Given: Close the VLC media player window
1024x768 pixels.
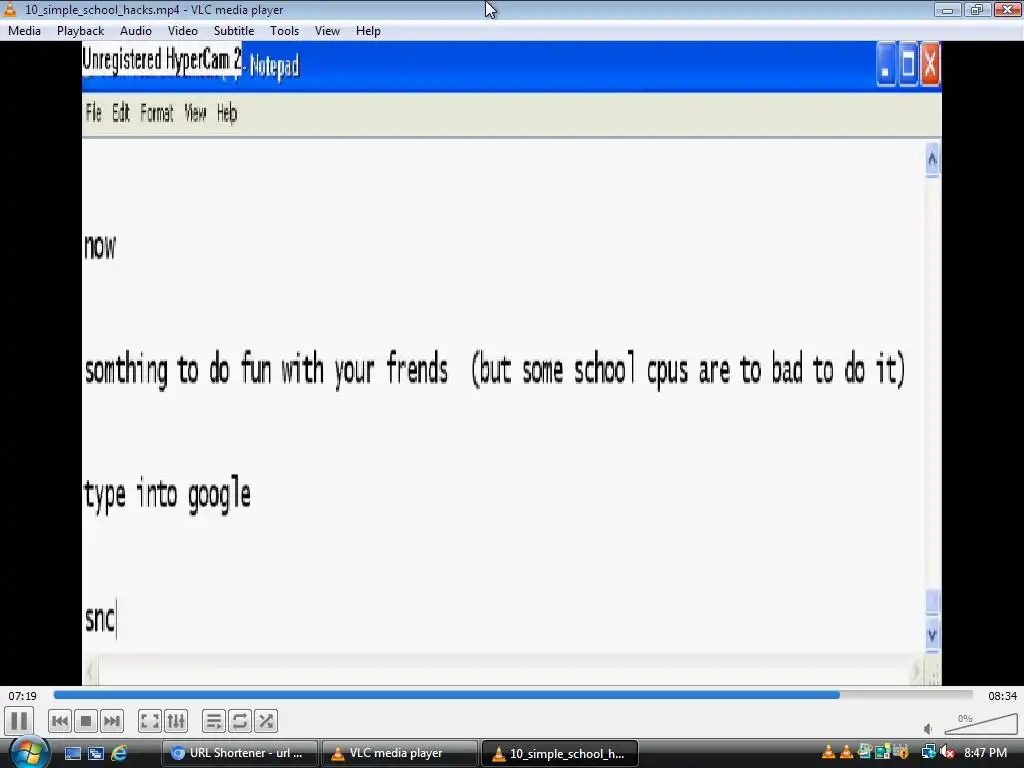Looking at the screenshot, I should (1007, 10).
